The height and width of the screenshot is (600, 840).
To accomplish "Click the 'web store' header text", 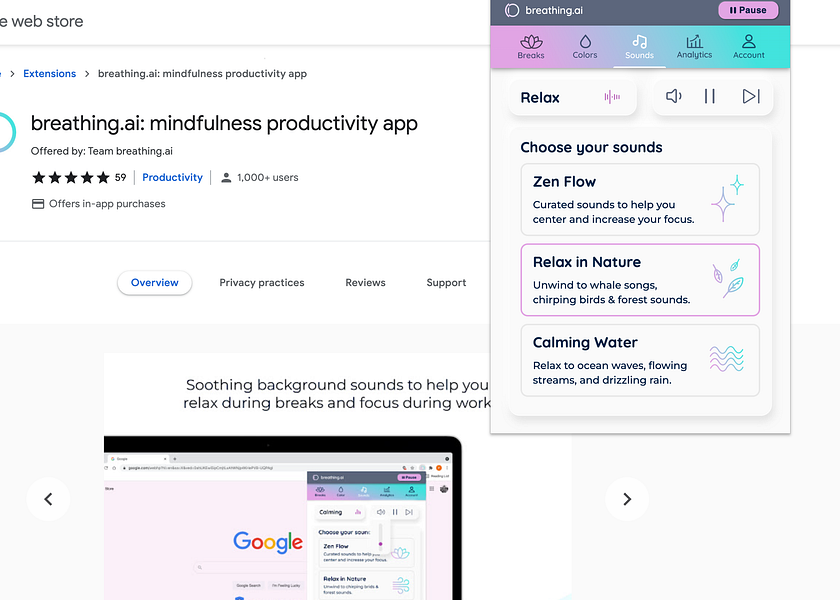I will click(x=47, y=21).
